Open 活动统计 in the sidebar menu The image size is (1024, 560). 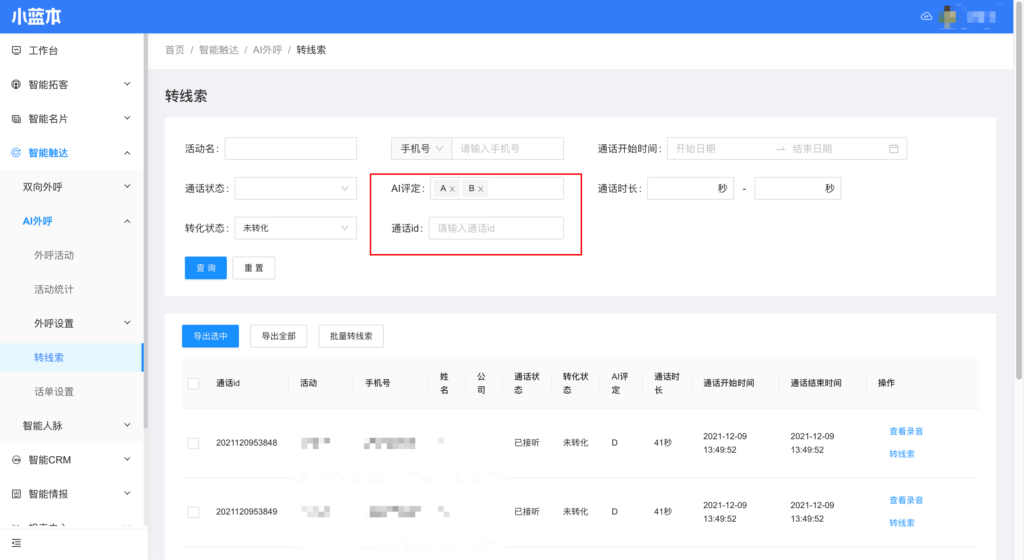(x=54, y=289)
